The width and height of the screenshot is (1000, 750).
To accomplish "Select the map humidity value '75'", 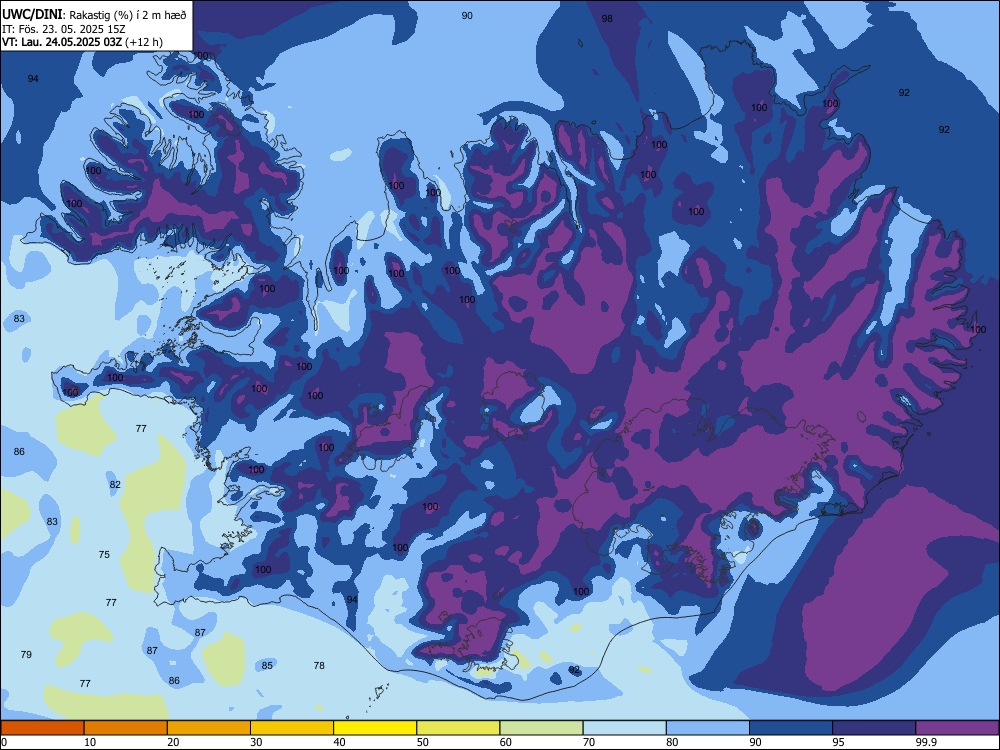I will (x=104, y=554).
